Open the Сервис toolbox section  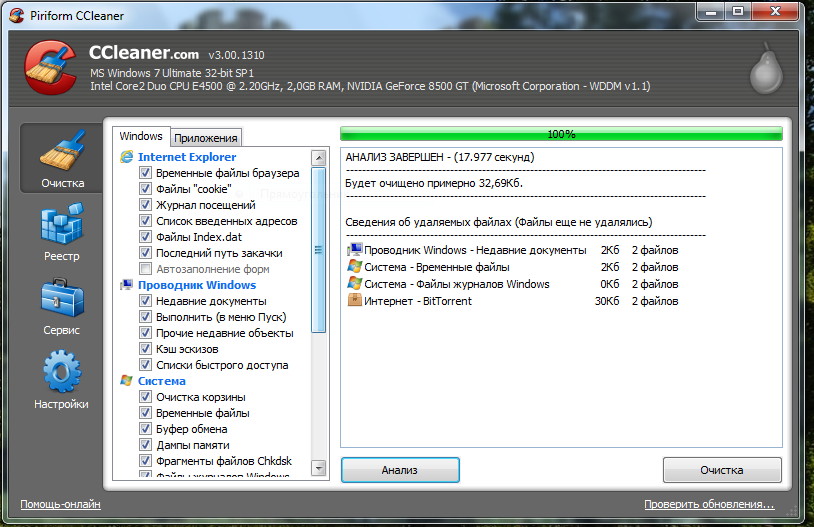point(62,307)
